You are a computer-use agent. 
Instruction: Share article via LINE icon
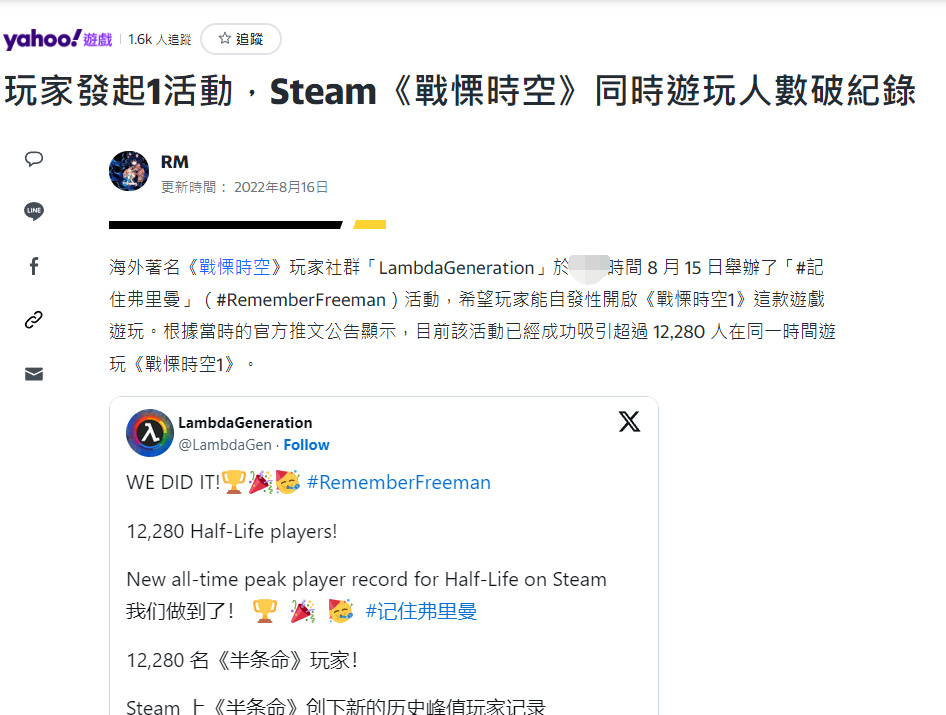34,211
